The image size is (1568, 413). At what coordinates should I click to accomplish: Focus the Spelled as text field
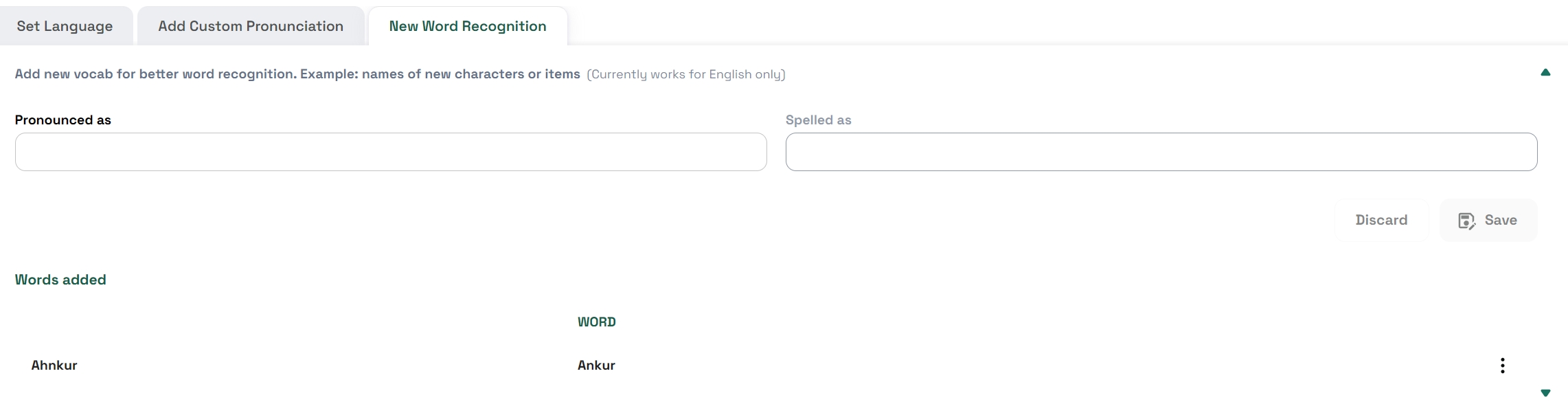tap(1161, 152)
